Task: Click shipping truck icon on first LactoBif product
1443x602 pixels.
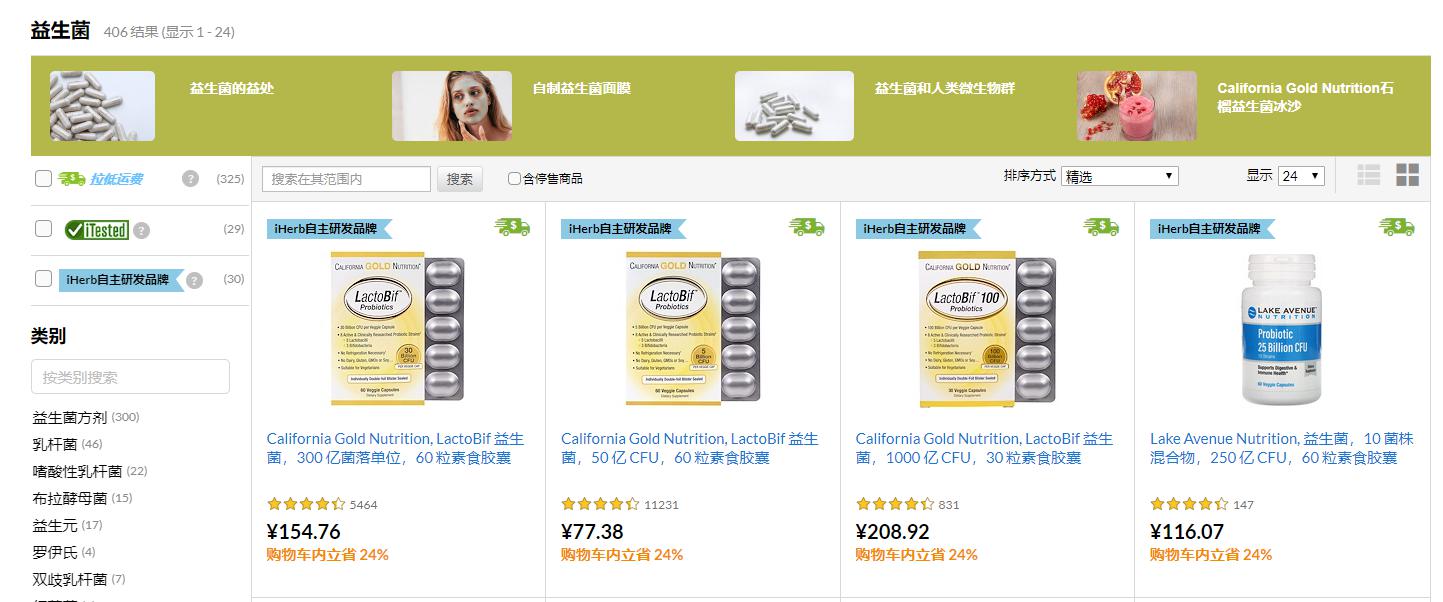Action: tap(512, 227)
